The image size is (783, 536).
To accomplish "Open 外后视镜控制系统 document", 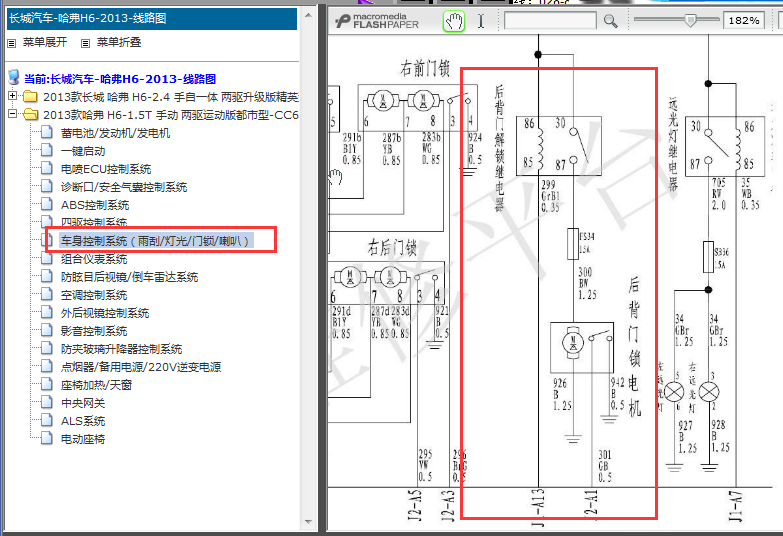I will pyautogui.click(x=105, y=313).
